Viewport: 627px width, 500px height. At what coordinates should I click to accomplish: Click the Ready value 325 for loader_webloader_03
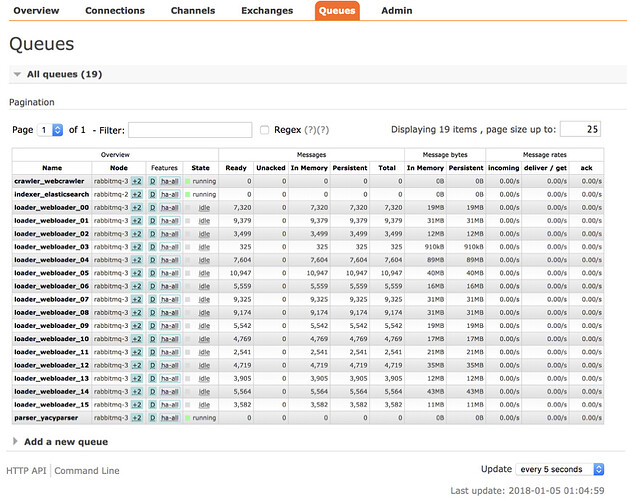245,247
